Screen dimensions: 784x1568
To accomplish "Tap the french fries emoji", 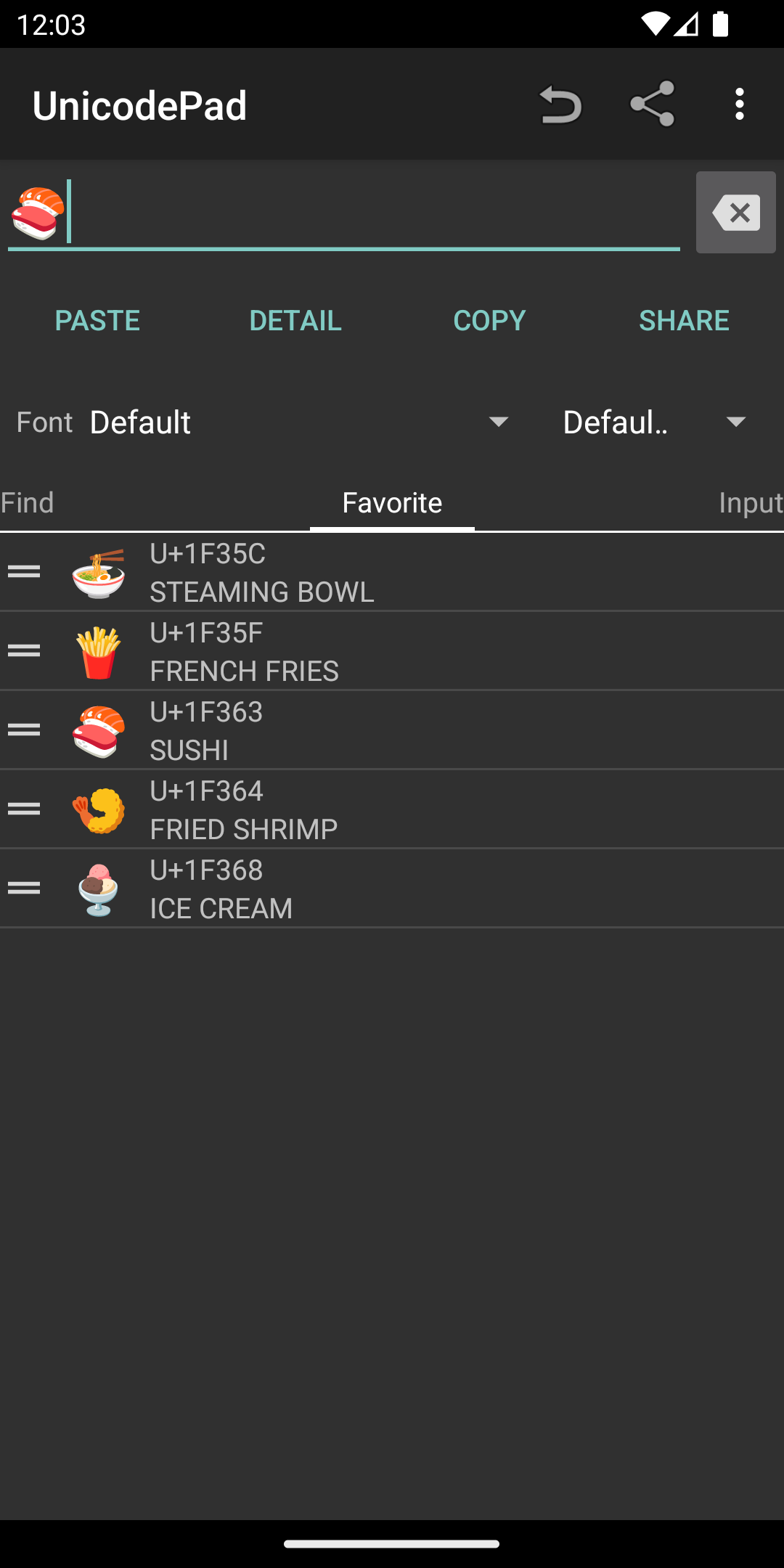I will coord(99,652).
